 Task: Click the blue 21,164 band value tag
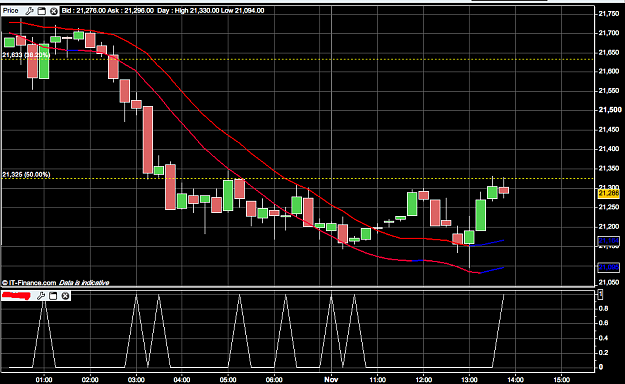[609, 241]
